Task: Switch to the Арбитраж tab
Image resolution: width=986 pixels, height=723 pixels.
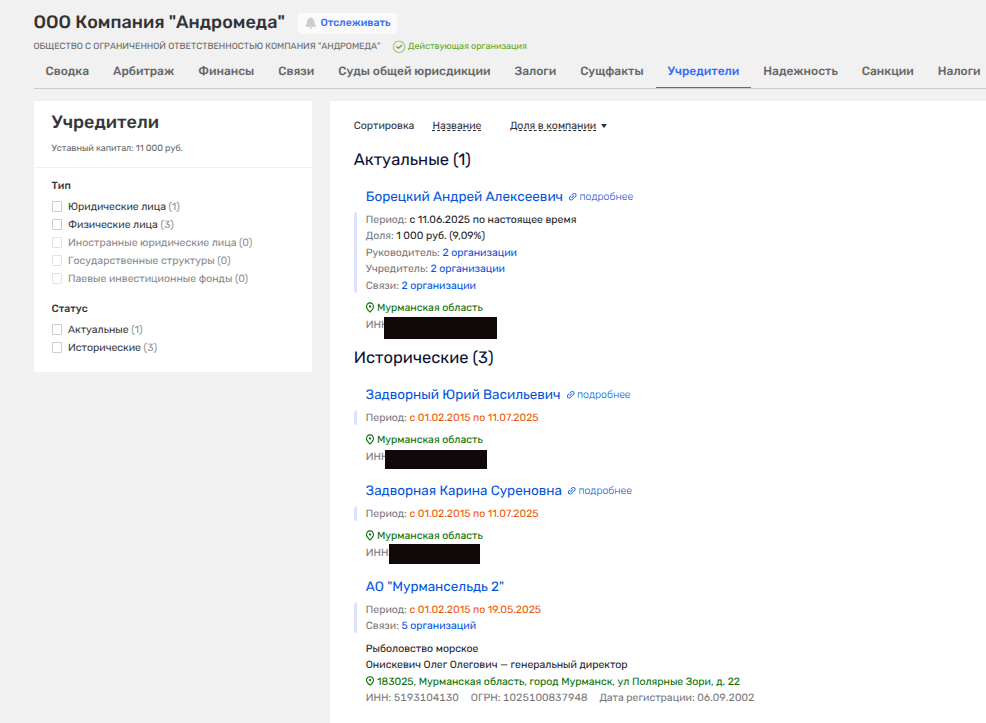Action: (x=143, y=71)
